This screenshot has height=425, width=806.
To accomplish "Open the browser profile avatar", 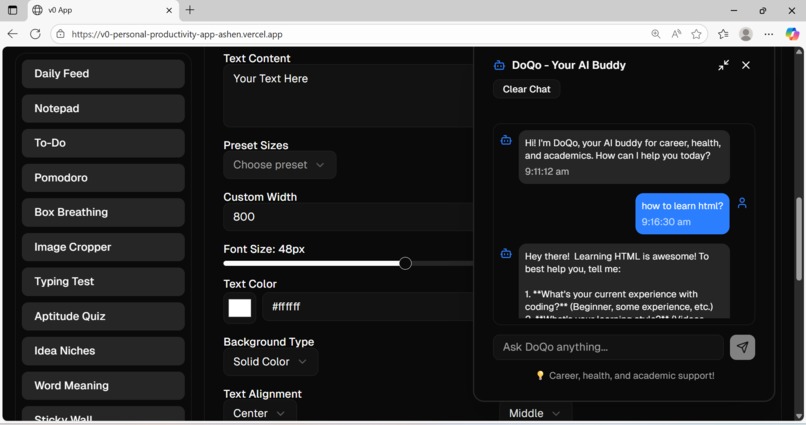I will pos(746,34).
